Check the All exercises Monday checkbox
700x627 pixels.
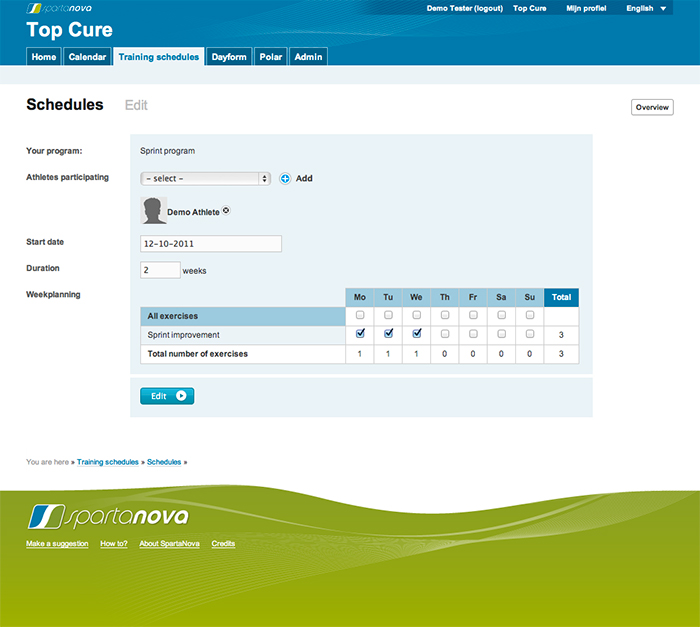360,315
